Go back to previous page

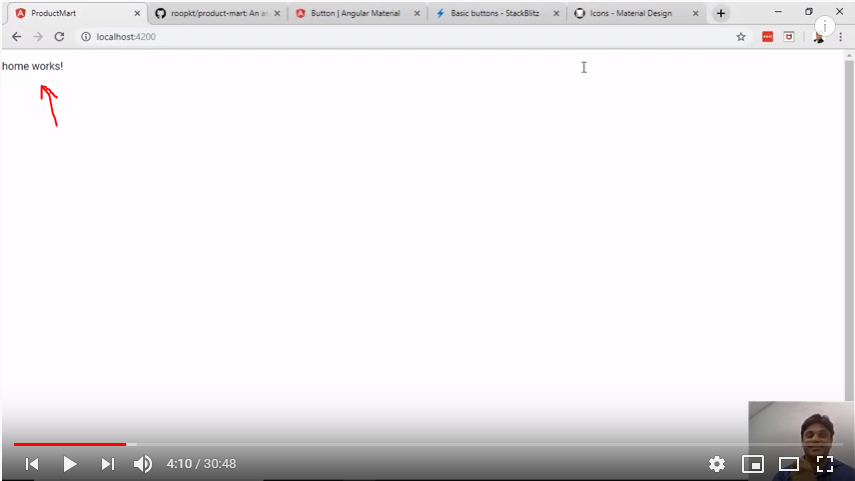click(16, 36)
